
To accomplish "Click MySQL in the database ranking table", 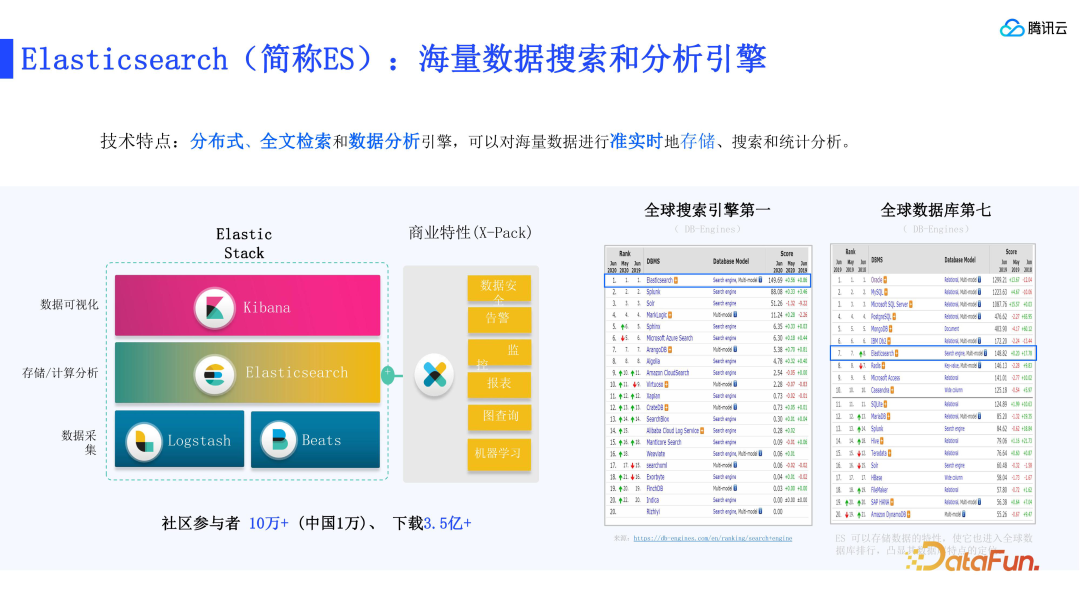I will click(877, 292).
